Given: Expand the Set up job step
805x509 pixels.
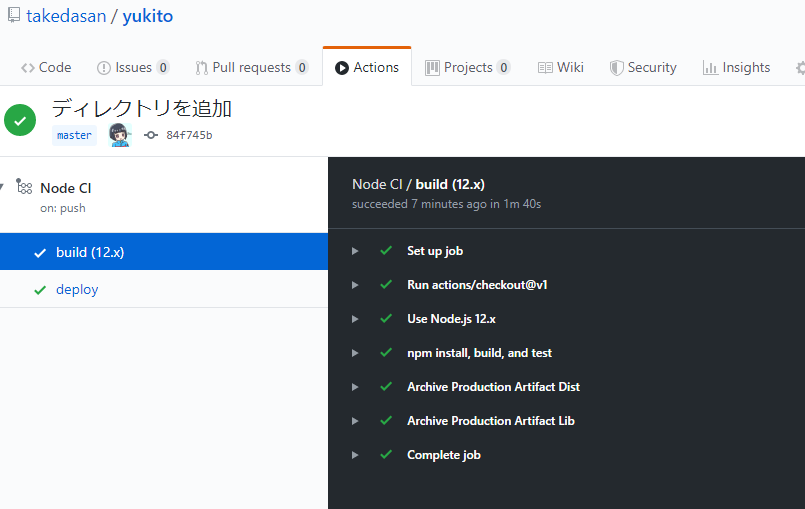Looking at the screenshot, I should coord(355,251).
